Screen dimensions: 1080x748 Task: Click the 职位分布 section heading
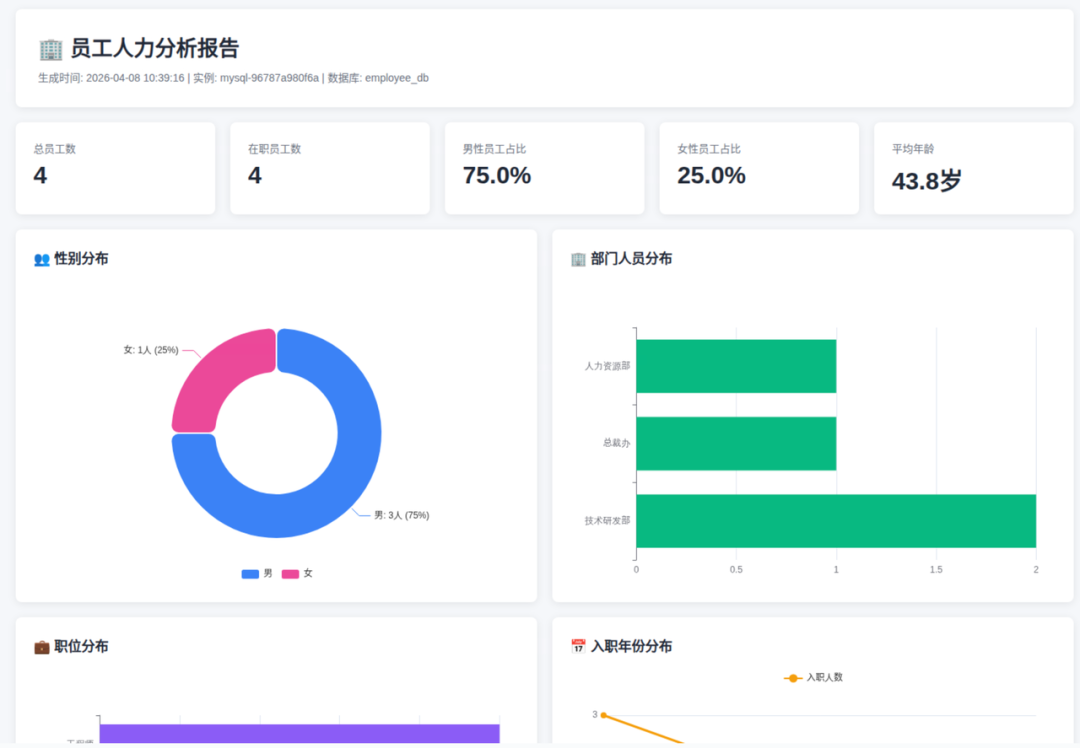81,647
